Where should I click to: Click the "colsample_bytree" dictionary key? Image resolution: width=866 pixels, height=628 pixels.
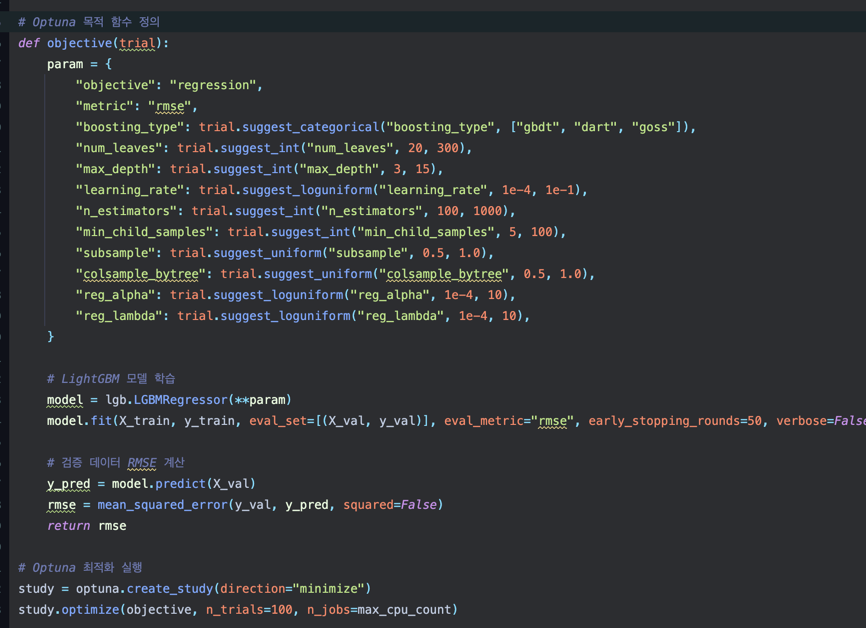[141, 274]
